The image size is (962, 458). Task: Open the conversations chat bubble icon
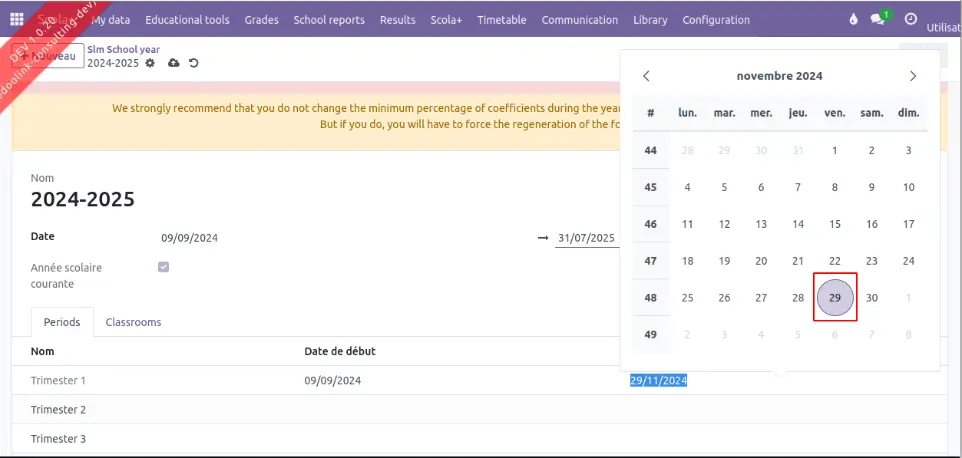879,19
